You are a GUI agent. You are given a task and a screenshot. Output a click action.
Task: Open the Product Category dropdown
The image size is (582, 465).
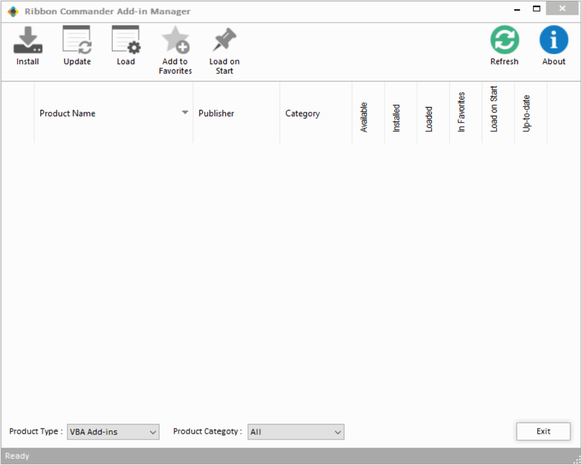296,432
